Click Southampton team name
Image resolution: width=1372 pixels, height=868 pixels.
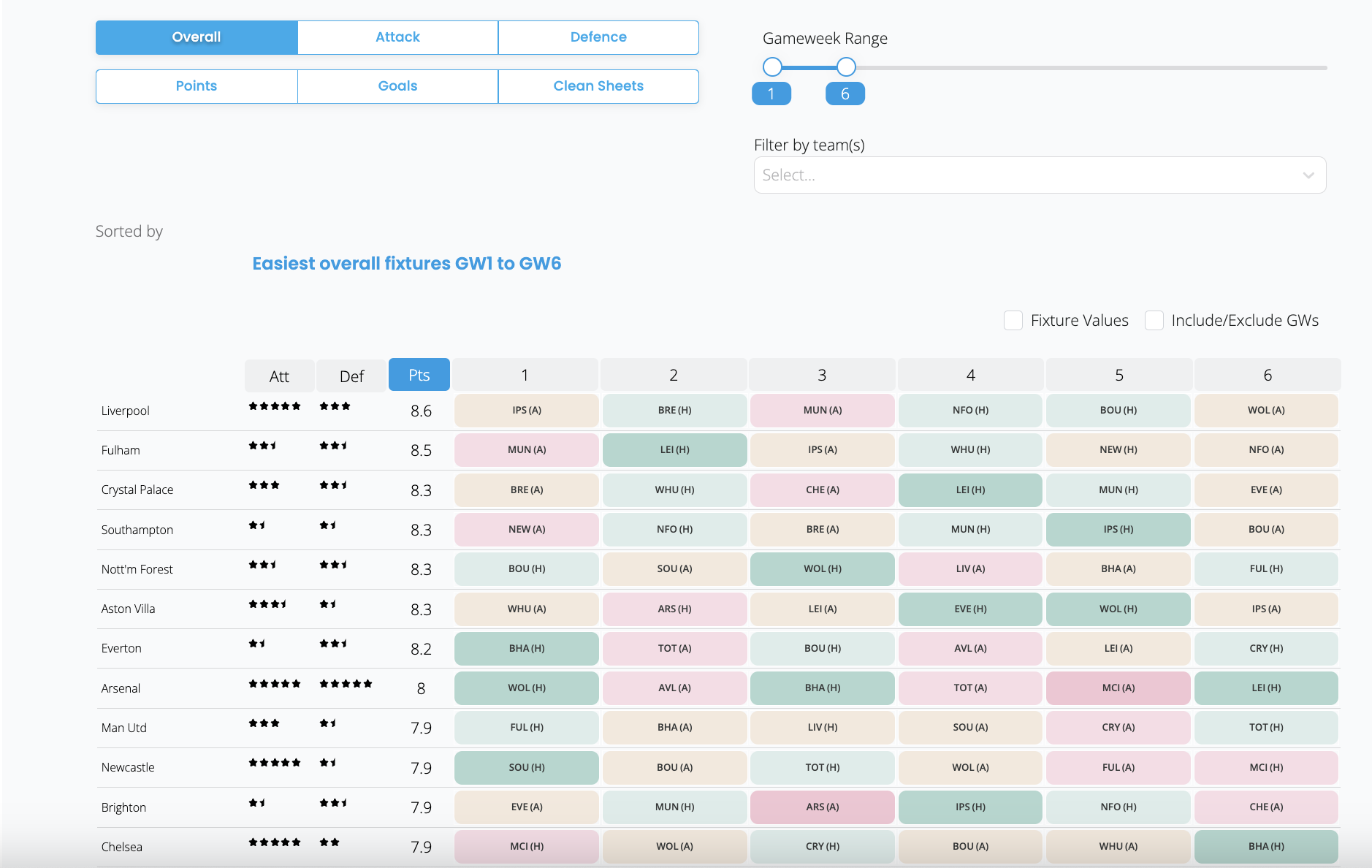[137, 530]
